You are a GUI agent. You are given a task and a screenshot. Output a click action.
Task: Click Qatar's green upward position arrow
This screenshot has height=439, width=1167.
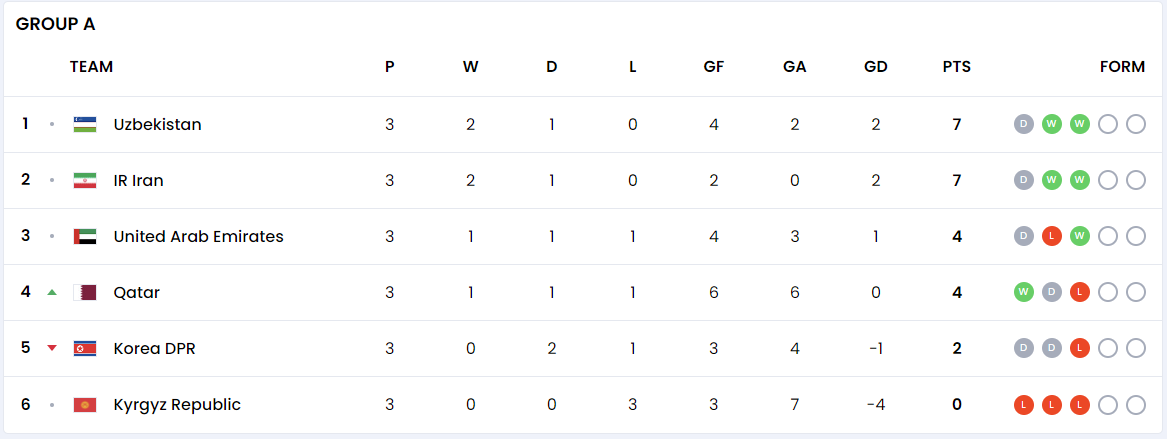(51, 292)
